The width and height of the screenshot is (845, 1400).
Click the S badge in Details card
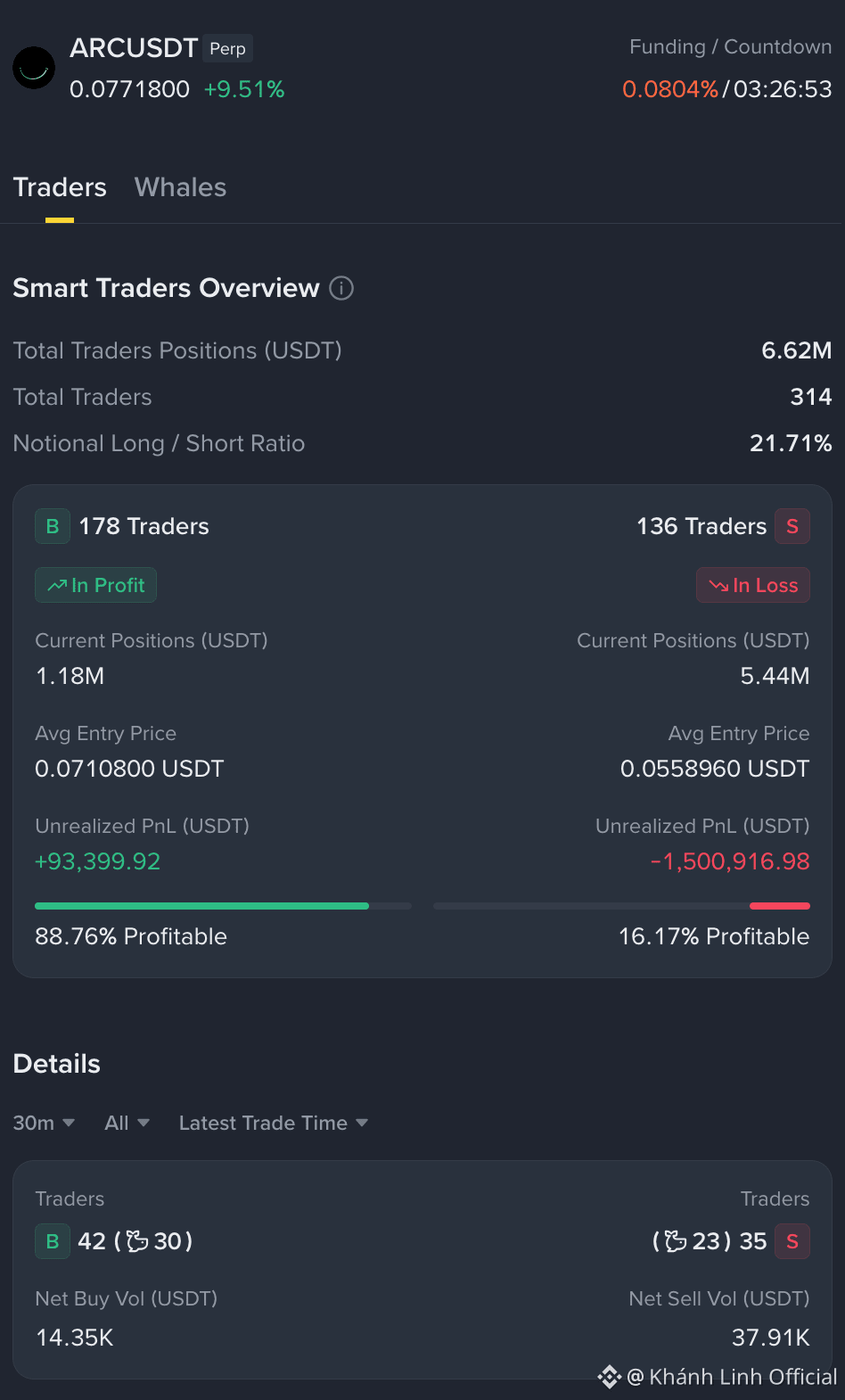point(792,1241)
